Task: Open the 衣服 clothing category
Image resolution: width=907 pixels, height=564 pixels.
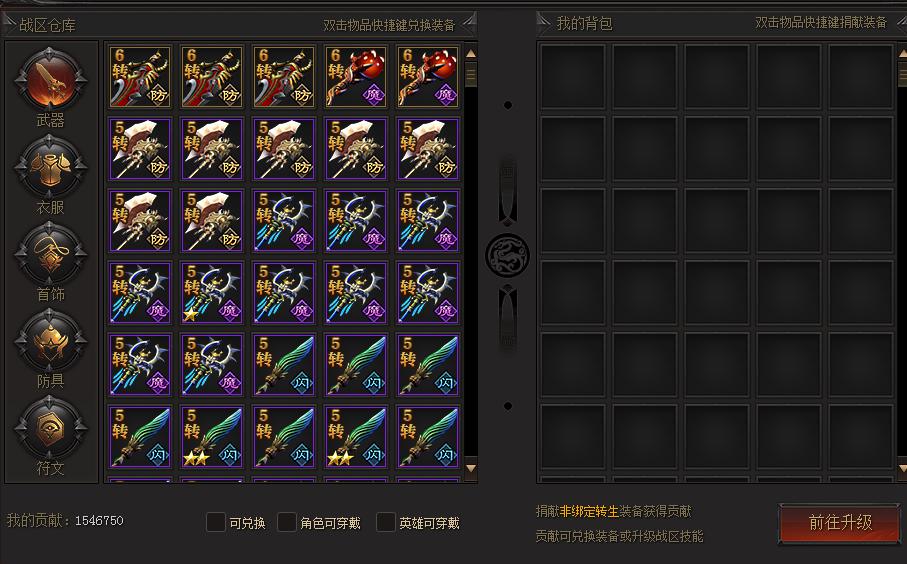Action: (50, 167)
